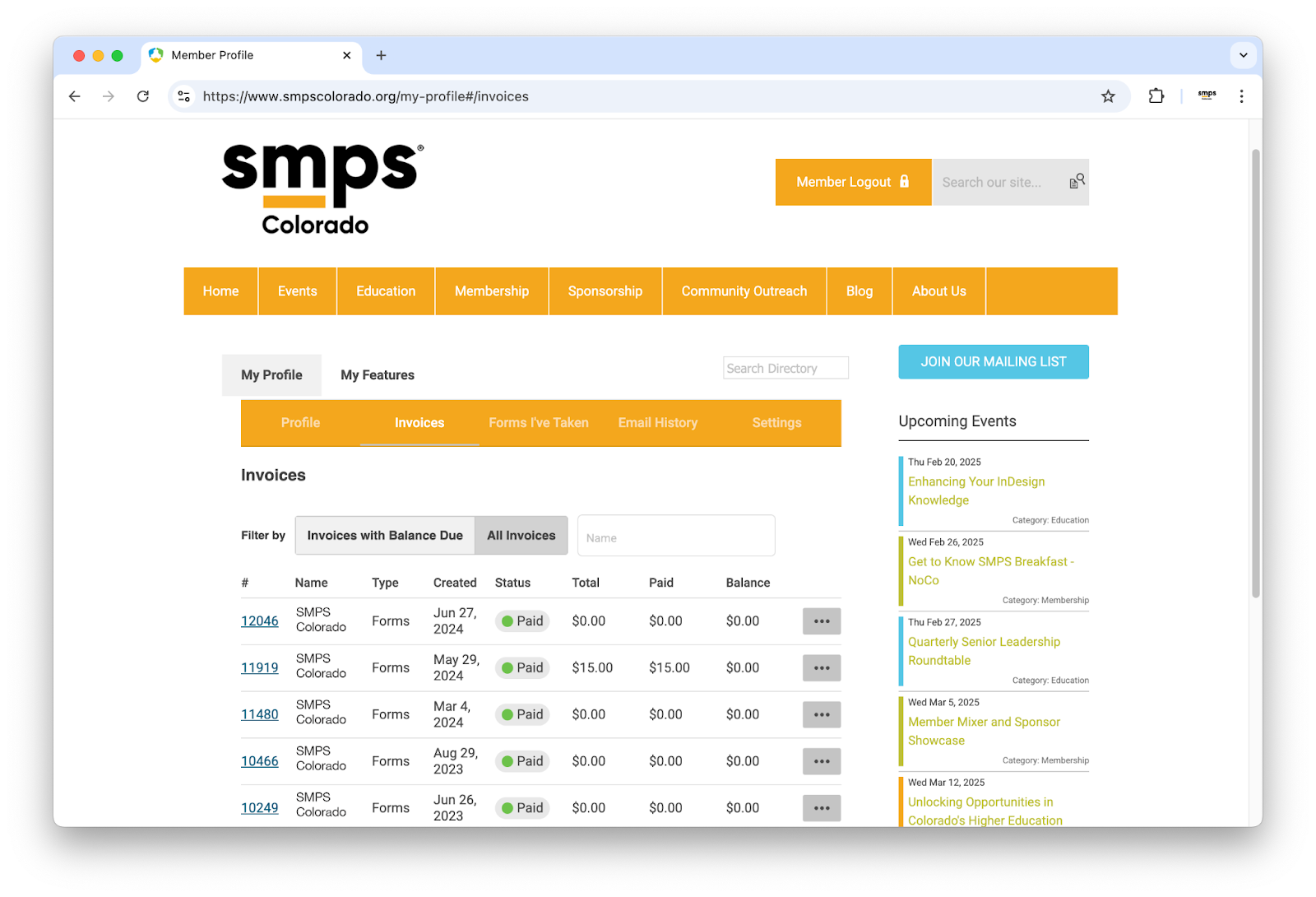Open actions menu for invoice 12046
The height and width of the screenshot is (897, 1316).
[x=822, y=621]
